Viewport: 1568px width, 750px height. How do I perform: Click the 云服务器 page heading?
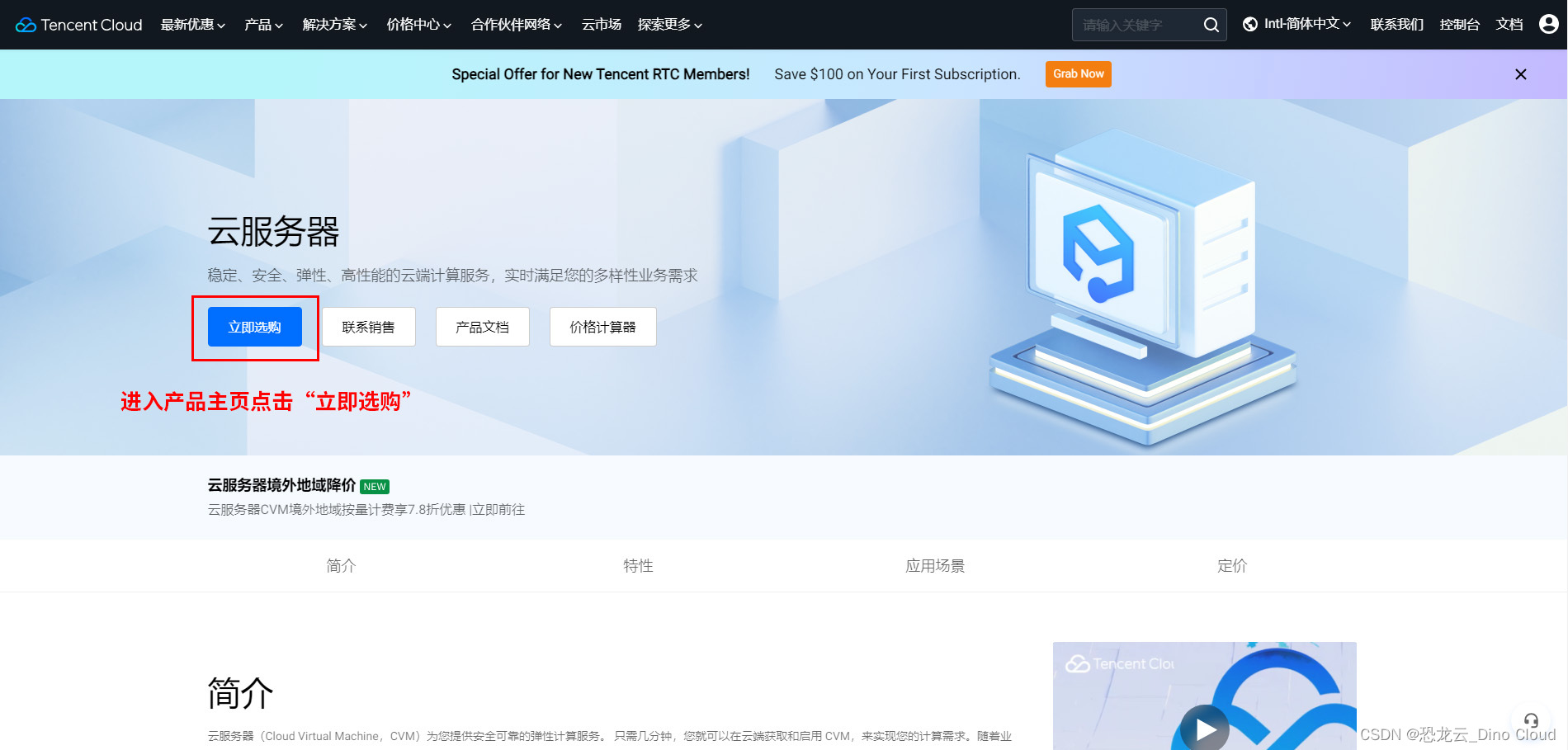(273, 232)
